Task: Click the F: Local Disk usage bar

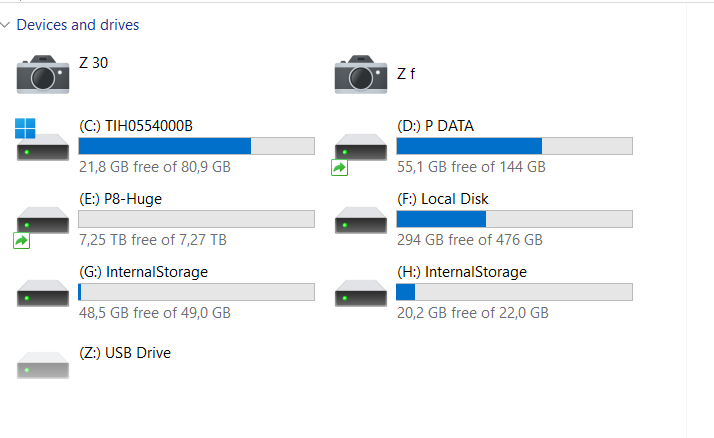Action: pos(514,219)
